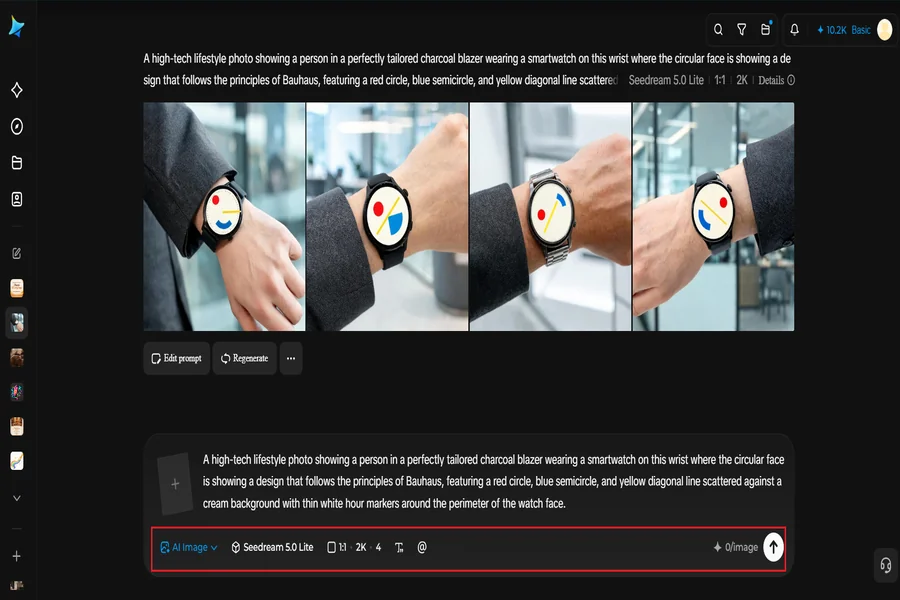The image size is (900, 600).
Task: Click the Seedream 5.0 Lite label beside the header prompt
Action: (666, 80)
